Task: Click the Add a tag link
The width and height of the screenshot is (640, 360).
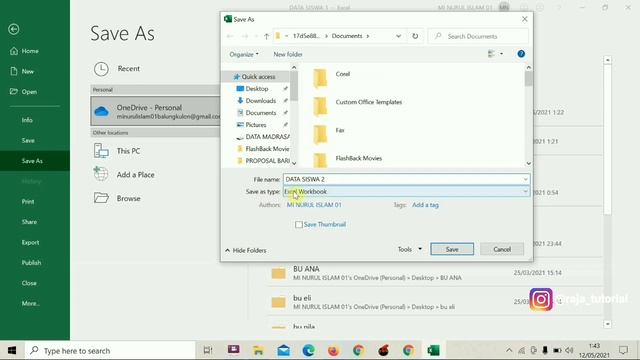Action: click(425, 205)
